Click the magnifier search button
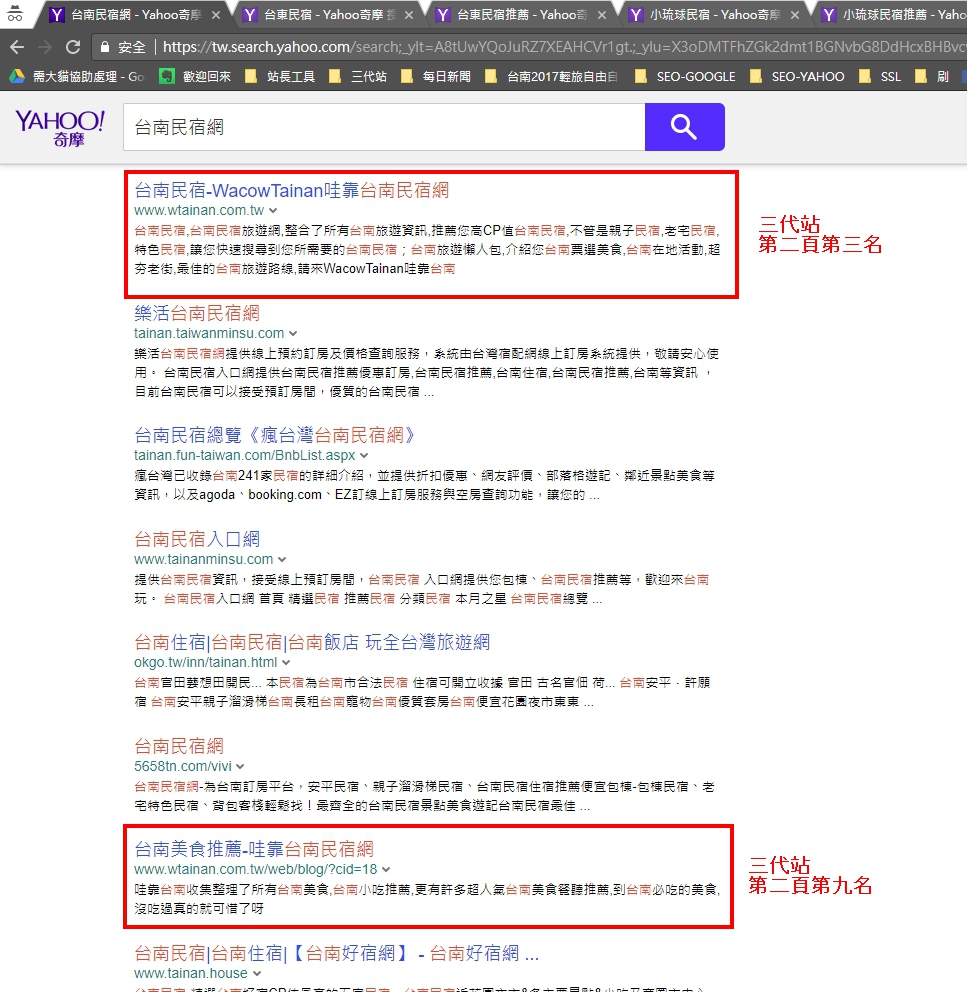Image resolution: width=967 pixels, height=992 pixels. pyautogui.click(x=685, y=127)
